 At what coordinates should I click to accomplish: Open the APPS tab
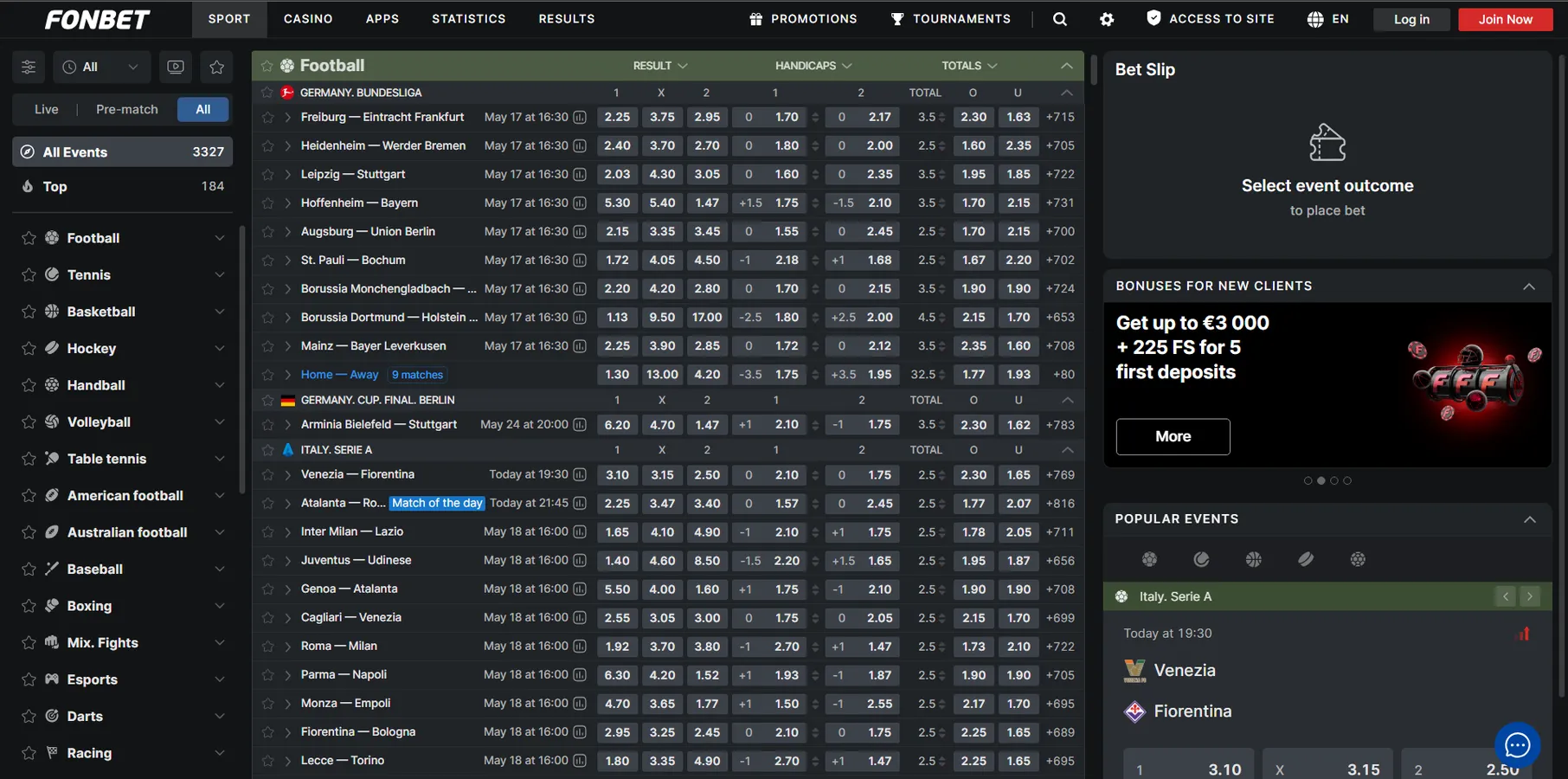(x=382, y=19)
